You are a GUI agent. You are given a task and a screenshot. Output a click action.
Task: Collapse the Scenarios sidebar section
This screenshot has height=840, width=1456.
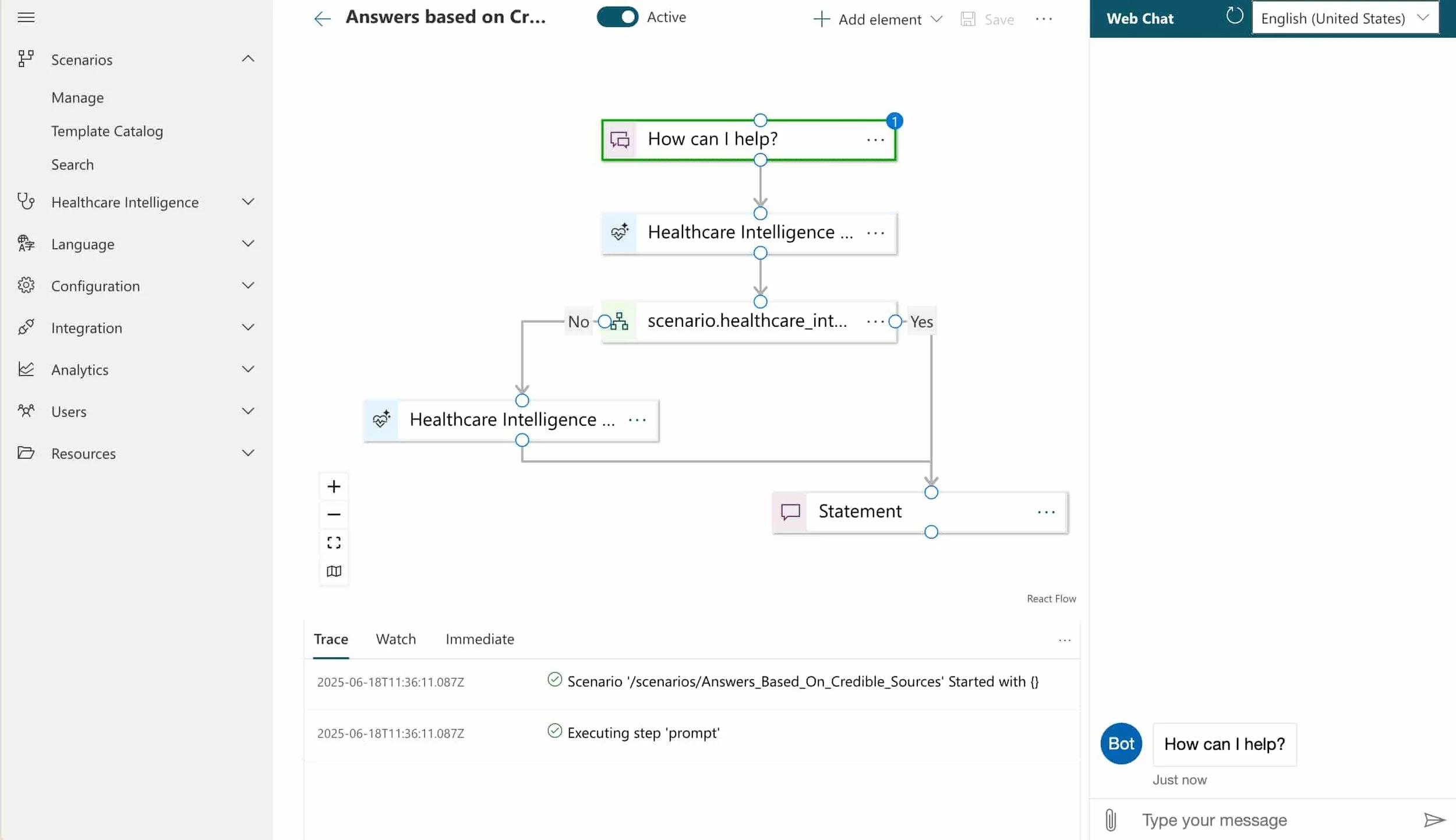click(x=248, y=59)
